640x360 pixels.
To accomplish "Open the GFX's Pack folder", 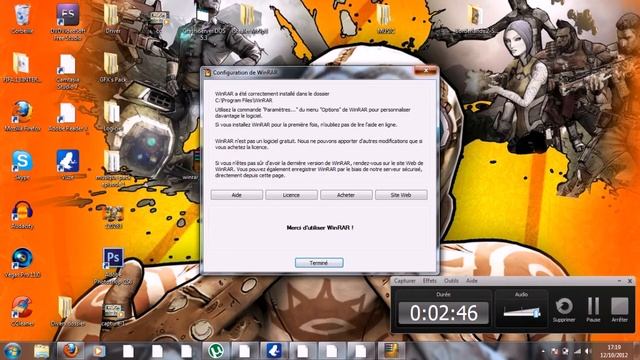I will click(112, 67).
